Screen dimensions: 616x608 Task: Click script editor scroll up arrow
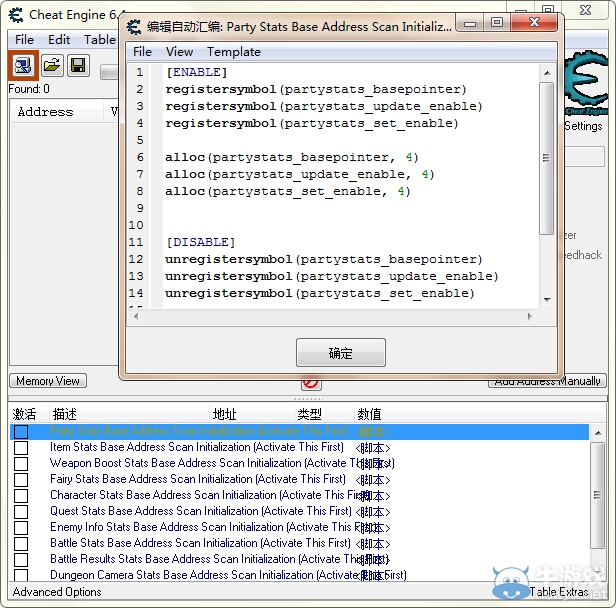point(547,73)
